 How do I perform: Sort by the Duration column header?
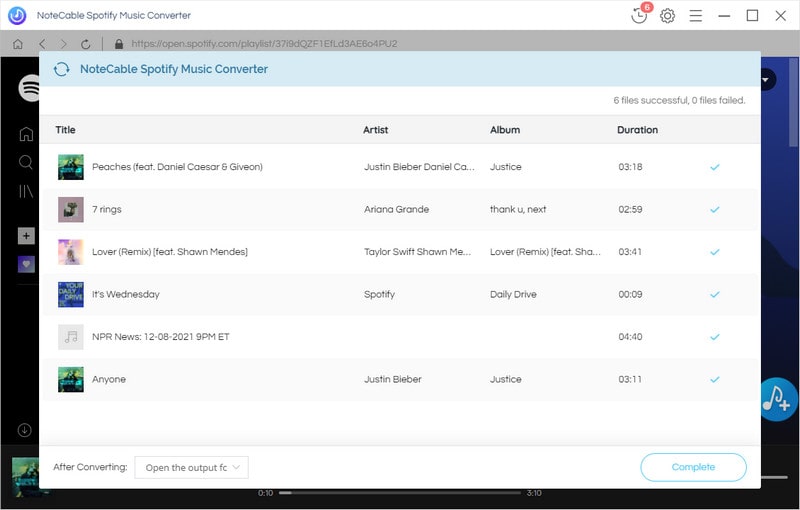pos(637,130)
